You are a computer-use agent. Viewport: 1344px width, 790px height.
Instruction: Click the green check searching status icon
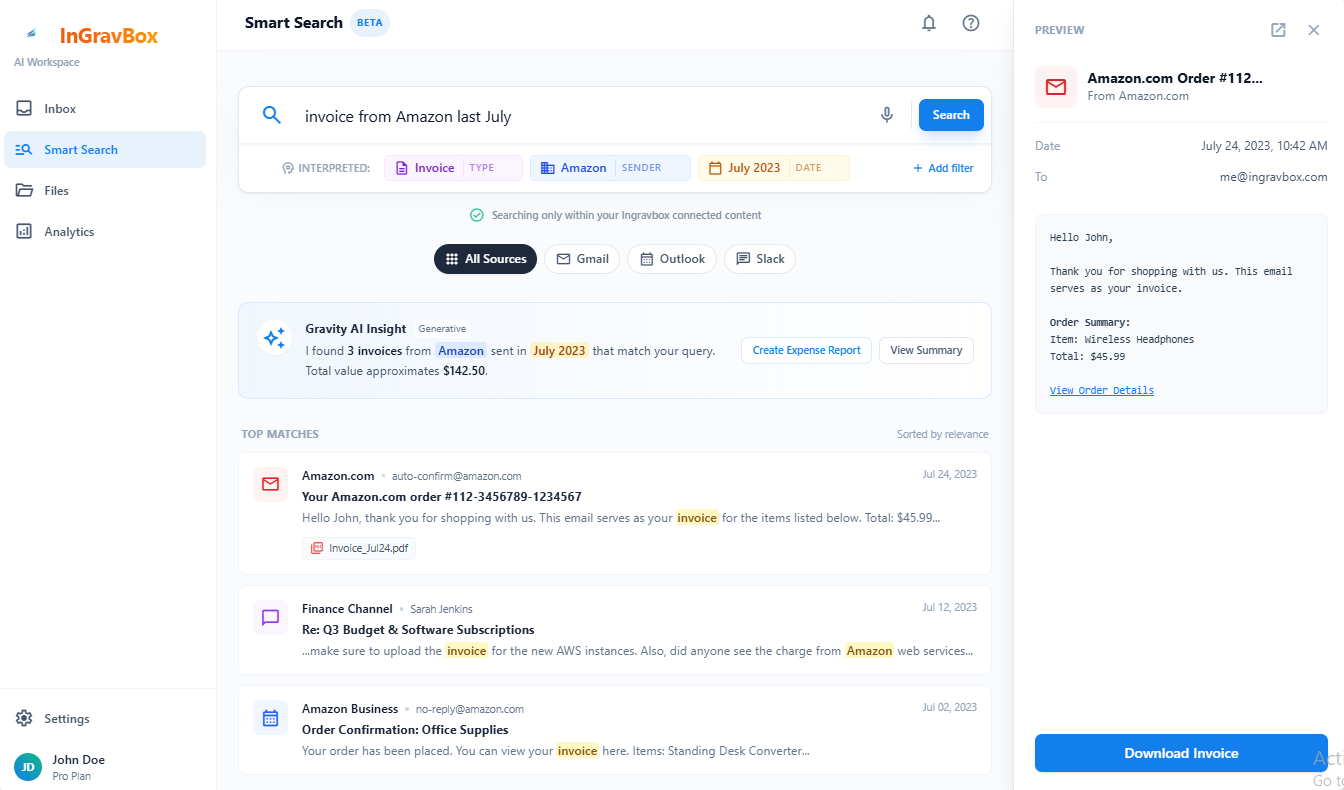click(477, 215)
